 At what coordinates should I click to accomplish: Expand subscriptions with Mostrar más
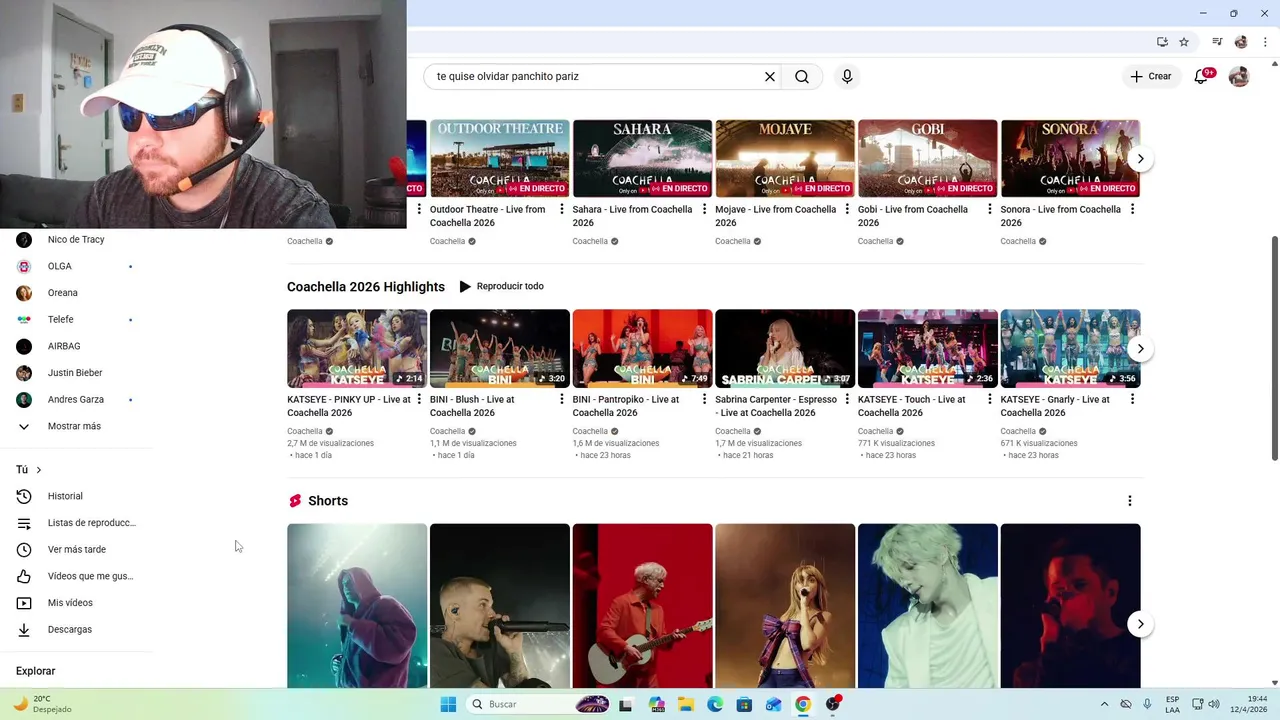tap(76, 426)
